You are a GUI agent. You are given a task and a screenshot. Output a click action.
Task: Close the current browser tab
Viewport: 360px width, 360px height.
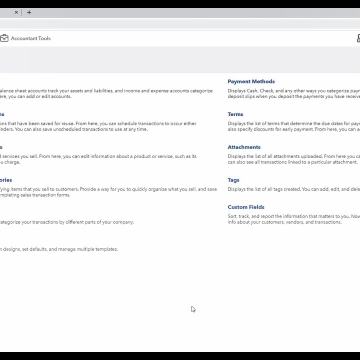click(x=16, y=13)
